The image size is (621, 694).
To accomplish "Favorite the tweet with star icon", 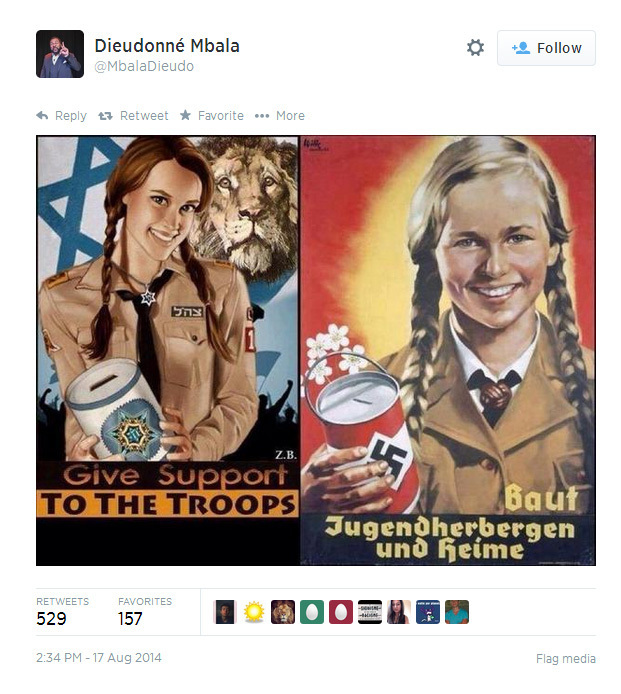I will point(185,115).
